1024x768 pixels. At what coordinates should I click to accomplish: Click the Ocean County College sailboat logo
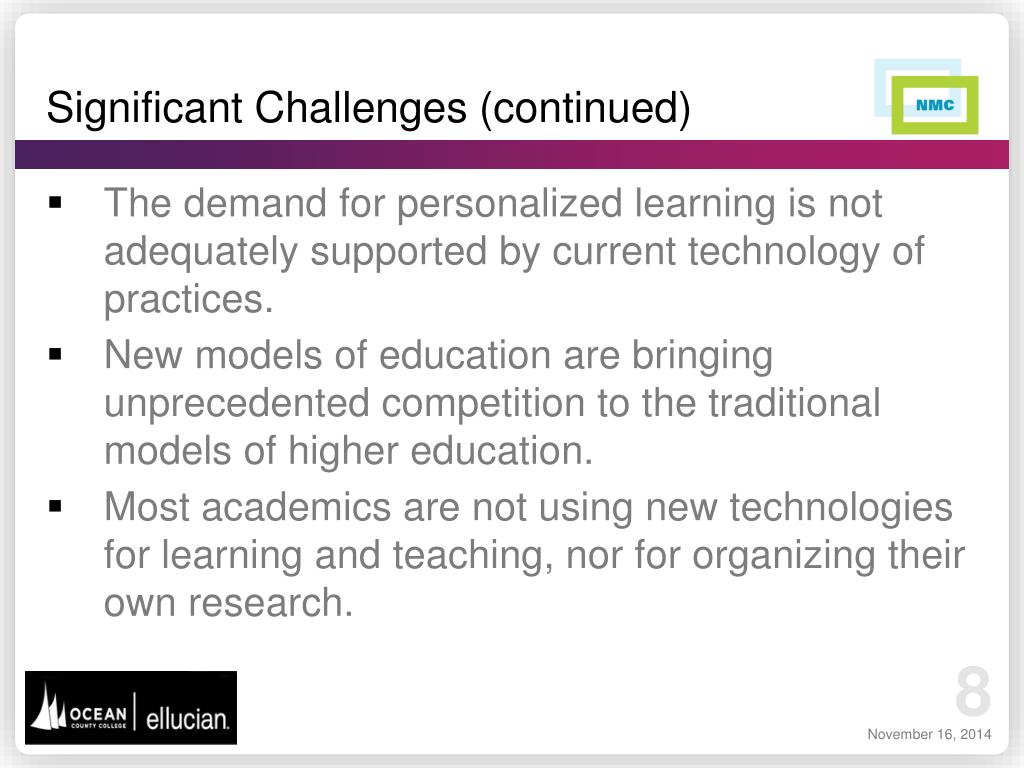pos(48,707)
